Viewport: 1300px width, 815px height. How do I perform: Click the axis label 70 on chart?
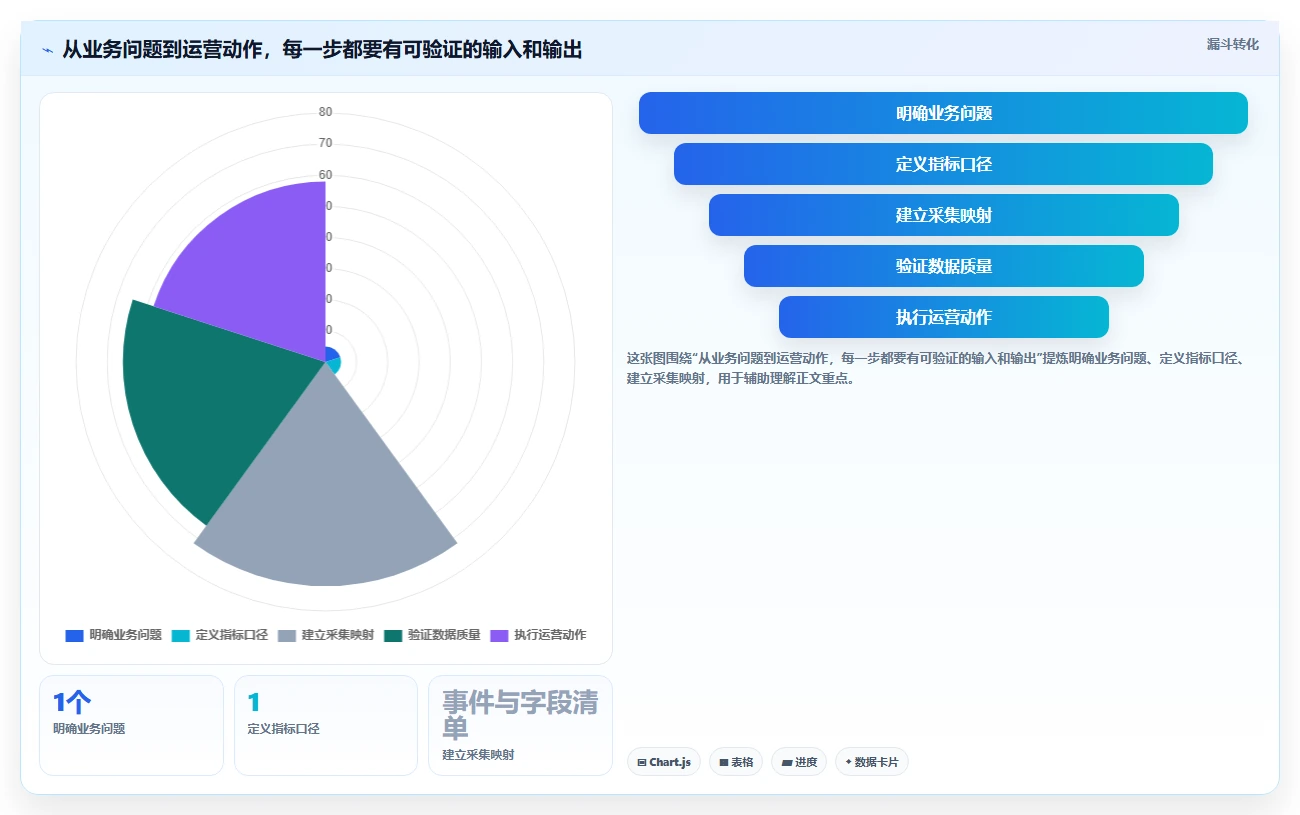click(x=326, y=143)
